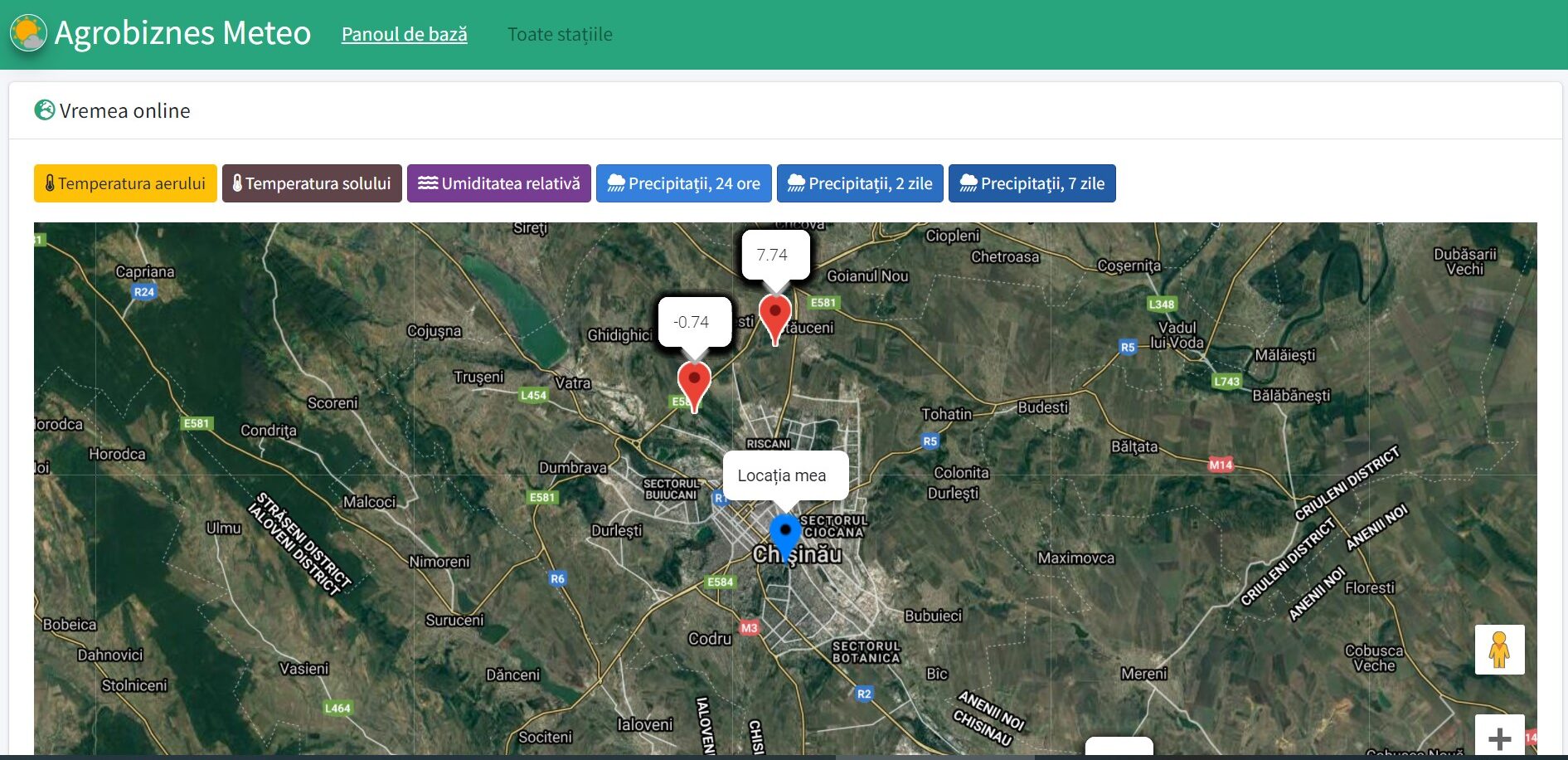Screen dimensions: 1568x760
Task: Click the L348 road shield
Action: pos(1161,304)
